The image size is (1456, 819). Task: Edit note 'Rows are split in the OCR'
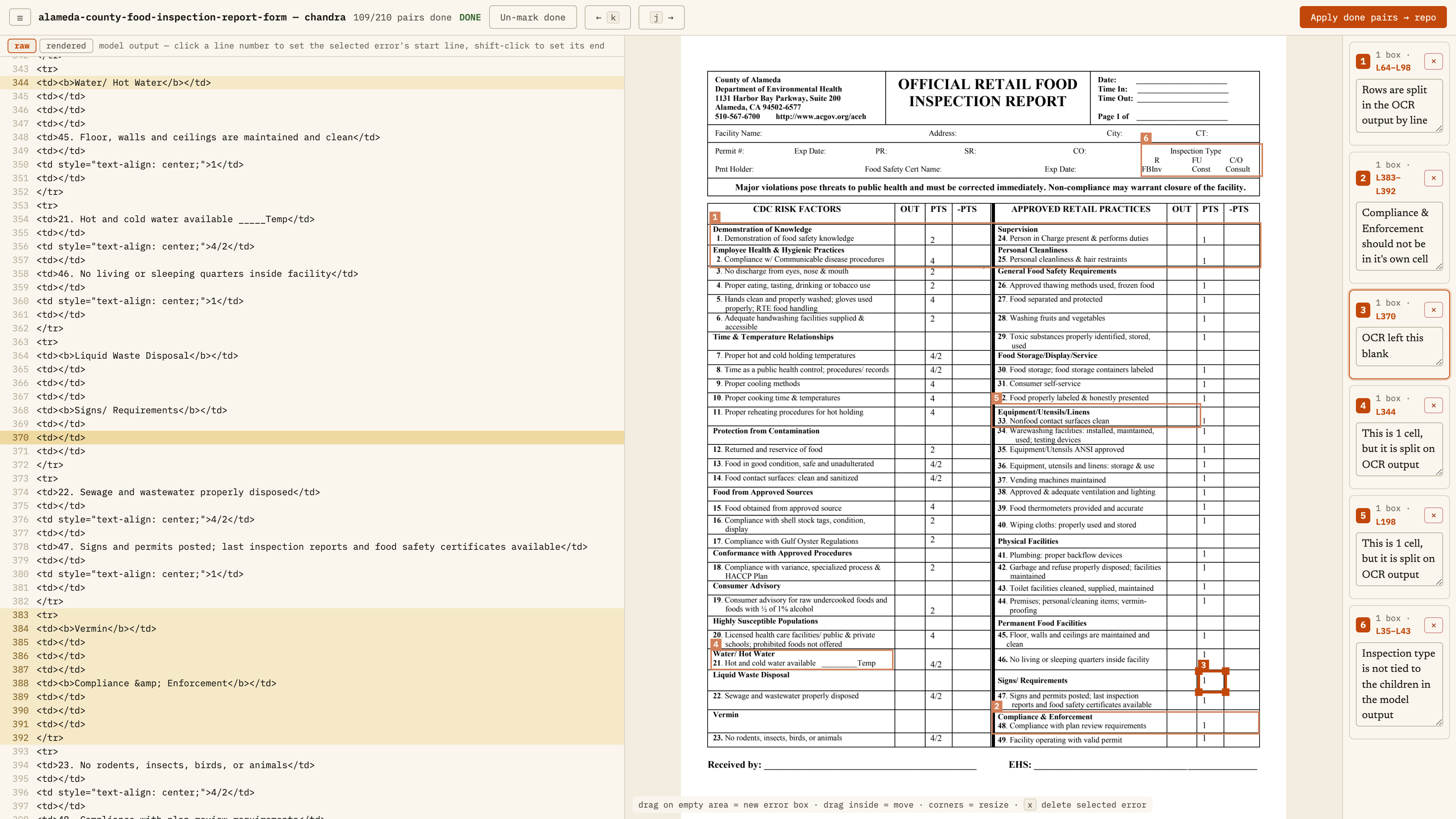click(1400, 105)
